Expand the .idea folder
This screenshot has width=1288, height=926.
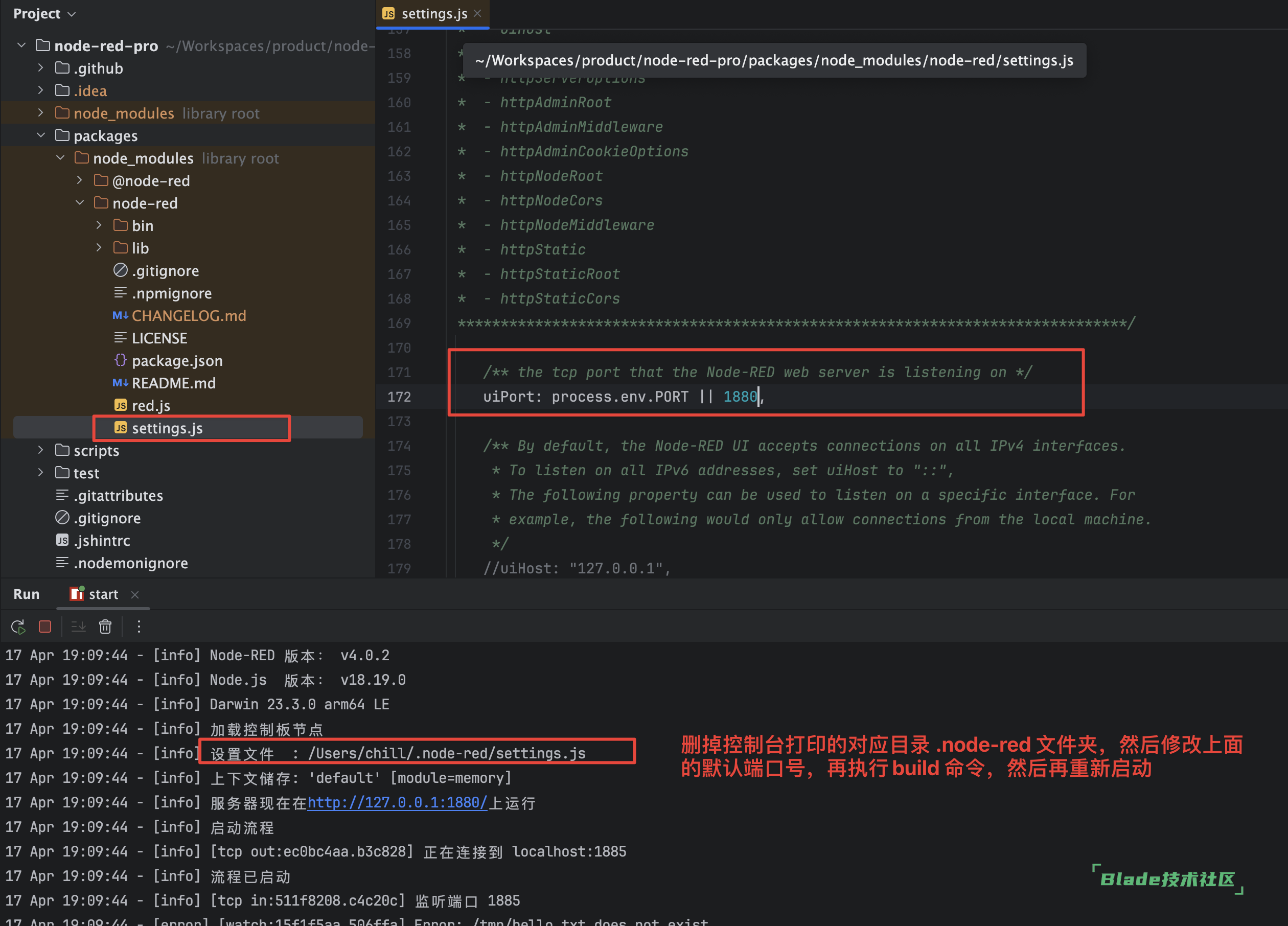coord(40,90)
